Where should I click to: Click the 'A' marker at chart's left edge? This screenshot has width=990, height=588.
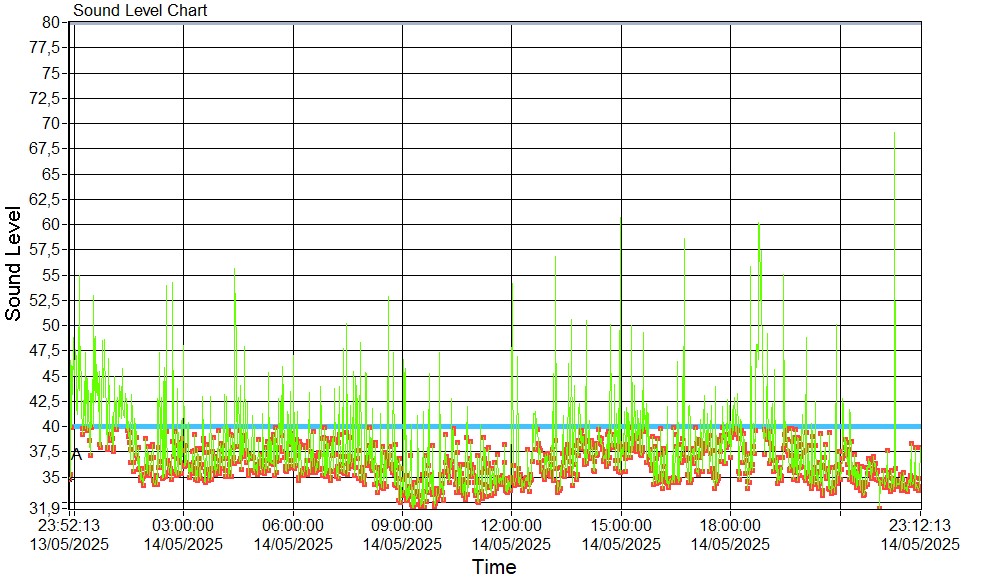point(76,454)
